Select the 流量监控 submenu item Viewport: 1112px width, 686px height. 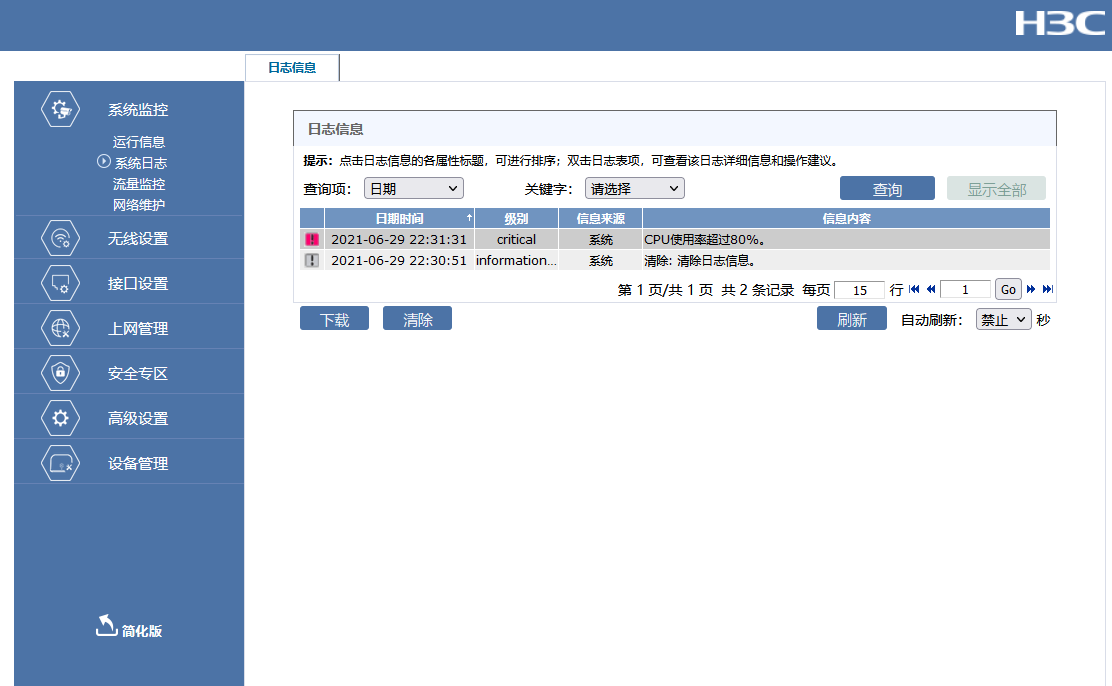pos(139,184)
